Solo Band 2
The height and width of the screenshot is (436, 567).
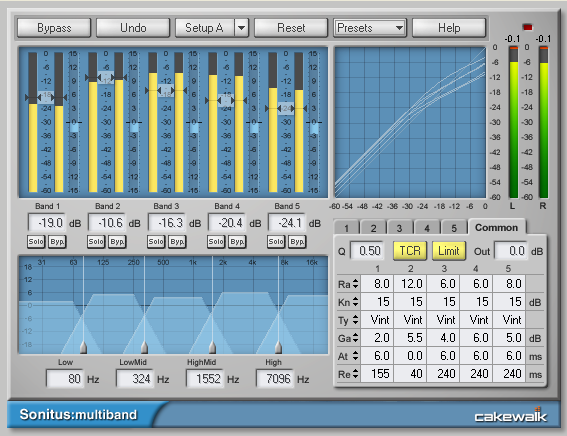tap(96, 241)
